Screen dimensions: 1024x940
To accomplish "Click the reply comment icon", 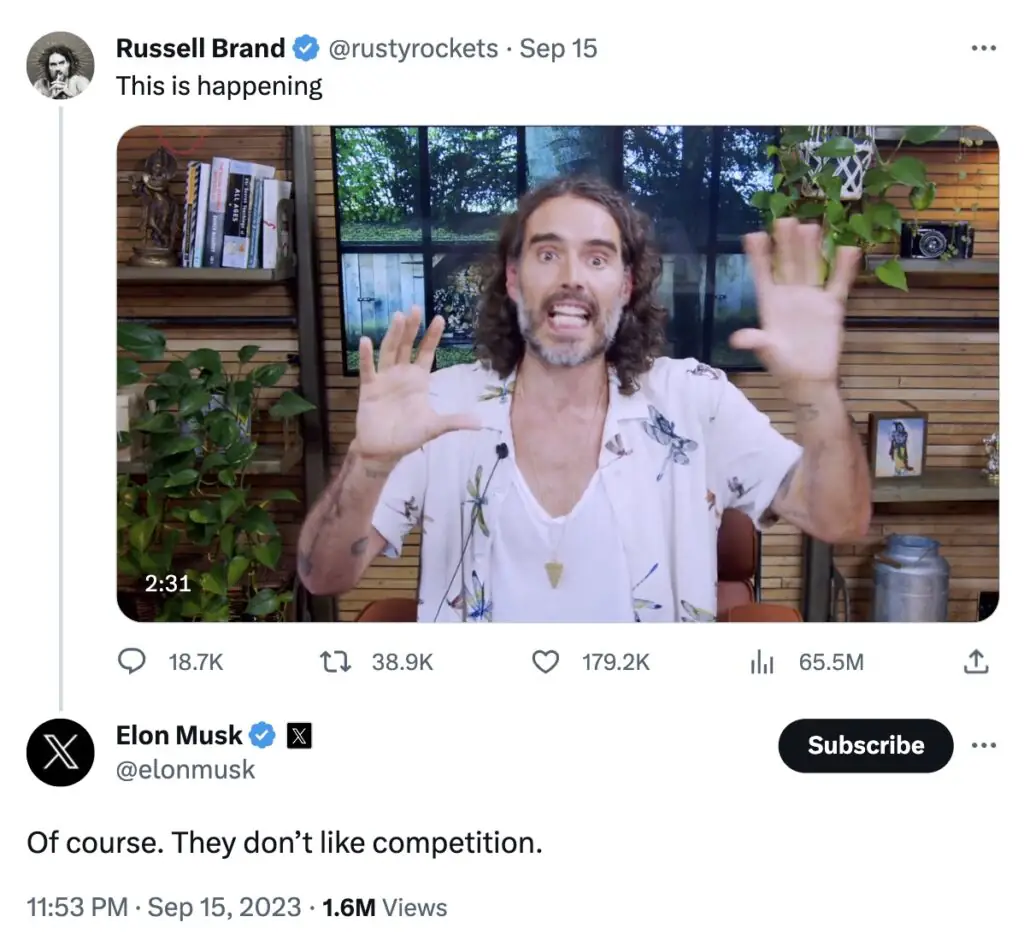I will pos(131,662).
